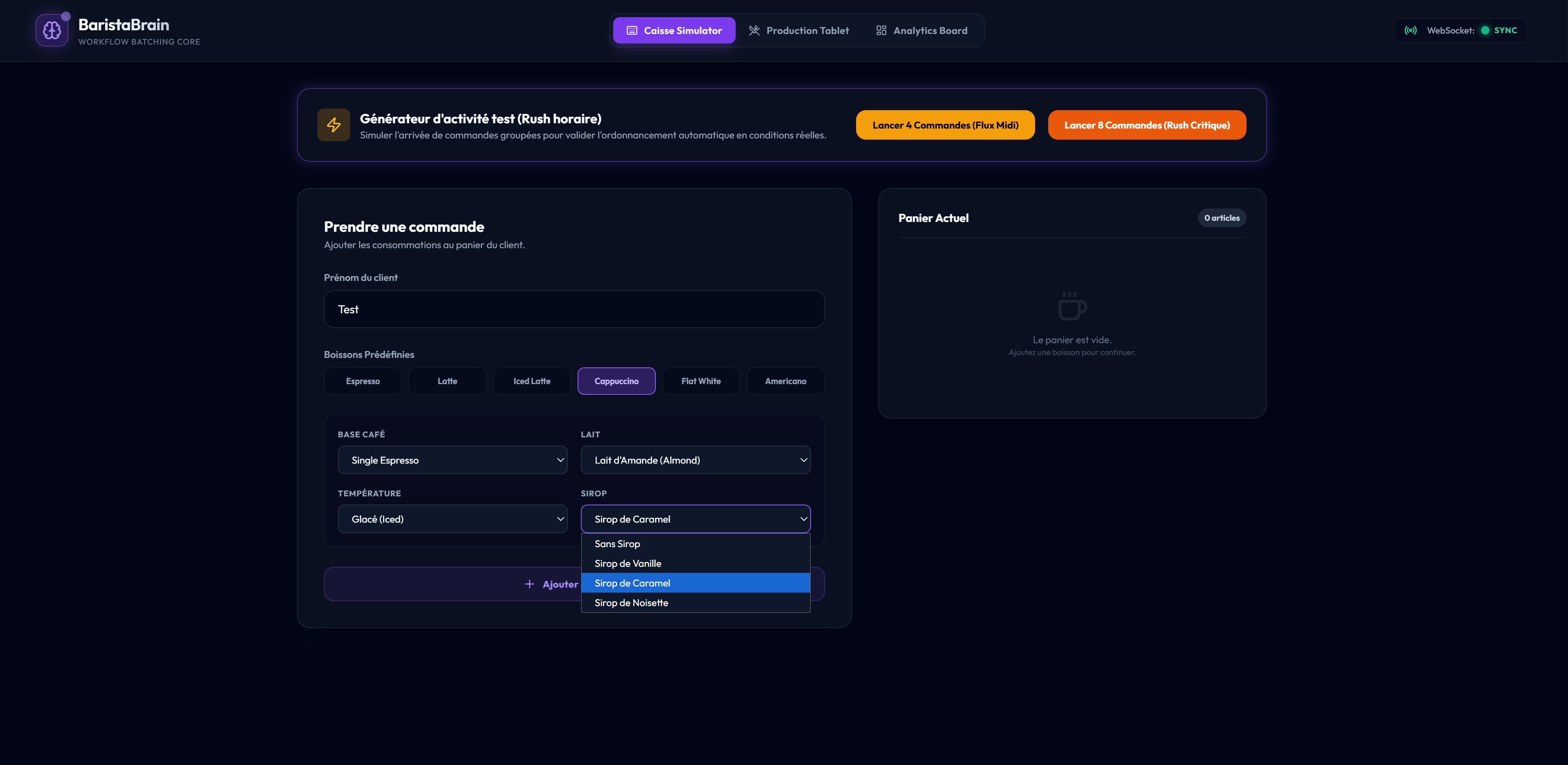
Task: Click the BaristaBrain title text
Action: pos(124,25)
